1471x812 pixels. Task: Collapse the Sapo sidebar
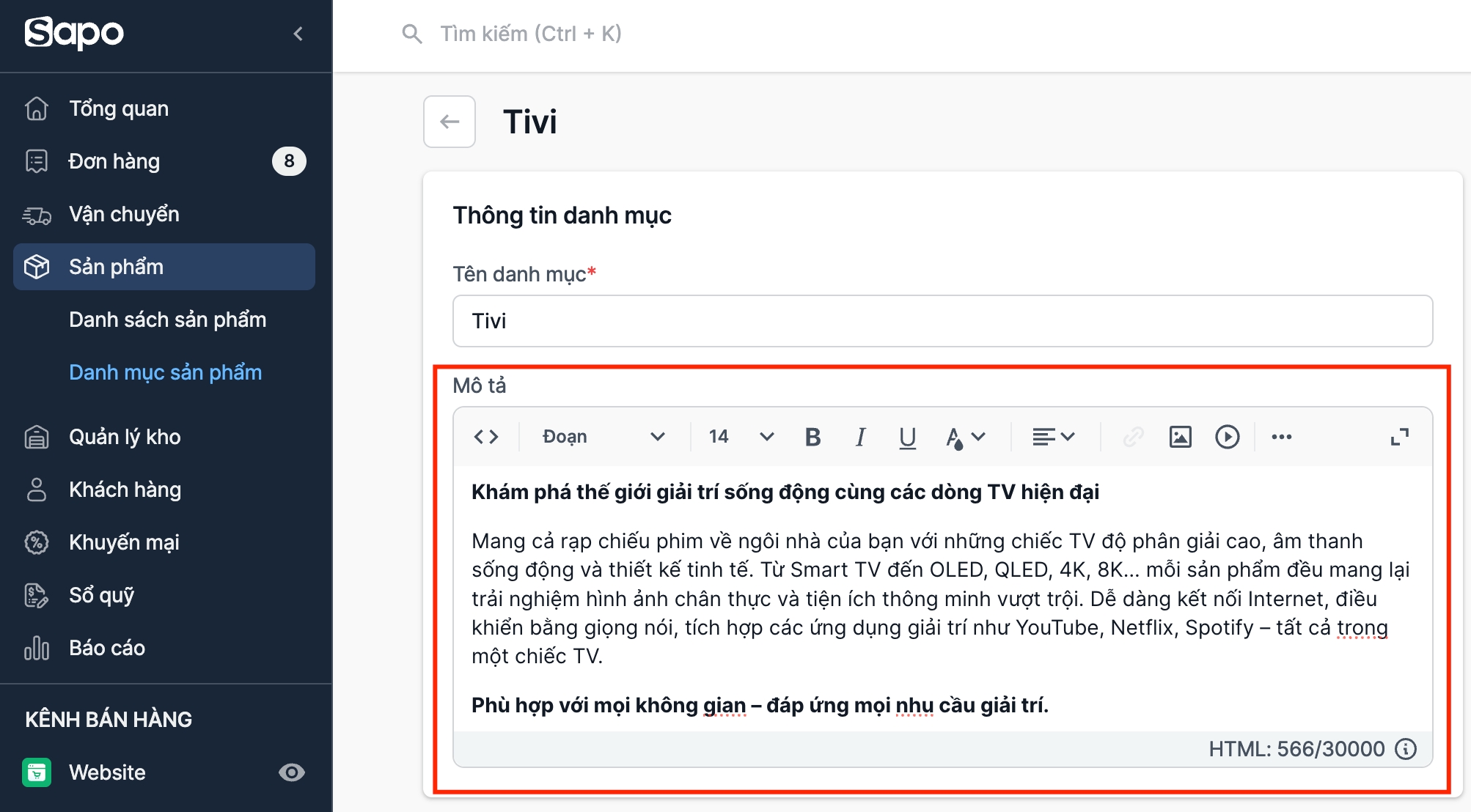point(298,34)
